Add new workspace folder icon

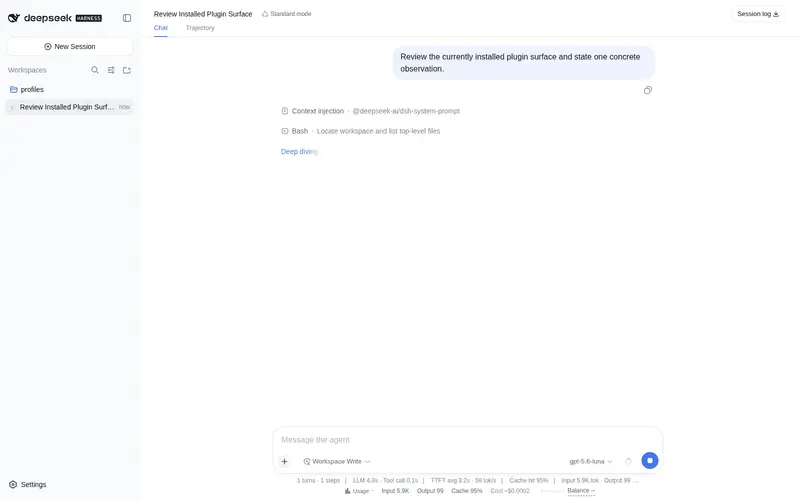[127, 70]
